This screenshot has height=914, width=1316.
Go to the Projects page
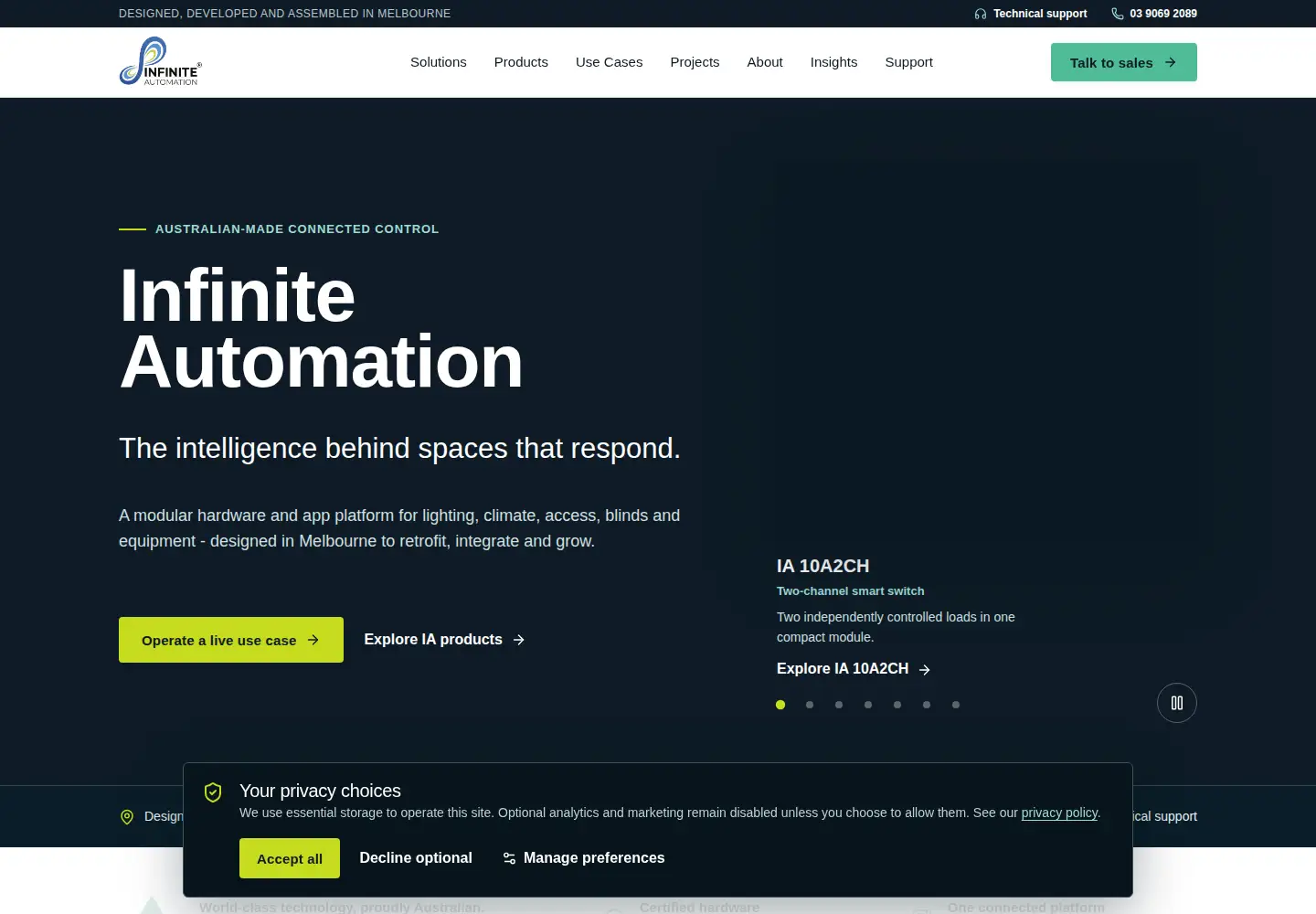695,62
